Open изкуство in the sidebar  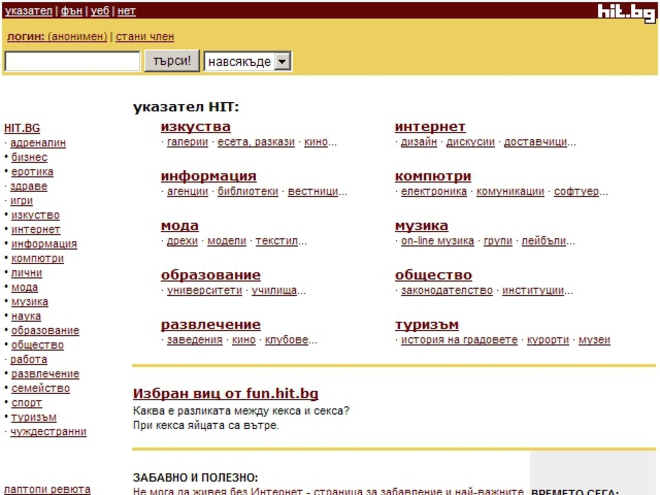[35, 215]
